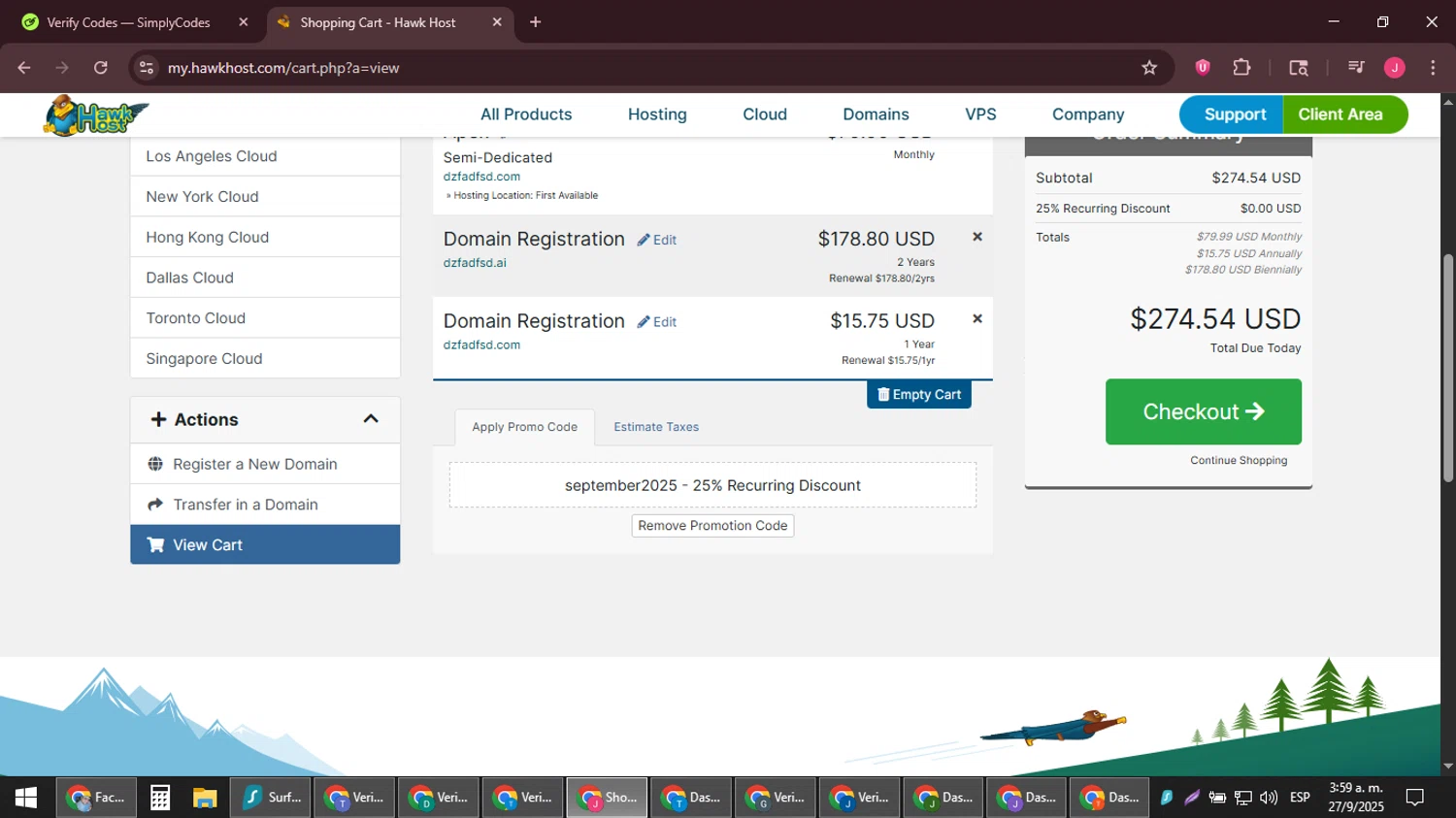Image resolution: width=1456 pixels, height=818 pixels.
Task: Close the Shopping Cart - Hawk Host tab
Action: (497, 22)
